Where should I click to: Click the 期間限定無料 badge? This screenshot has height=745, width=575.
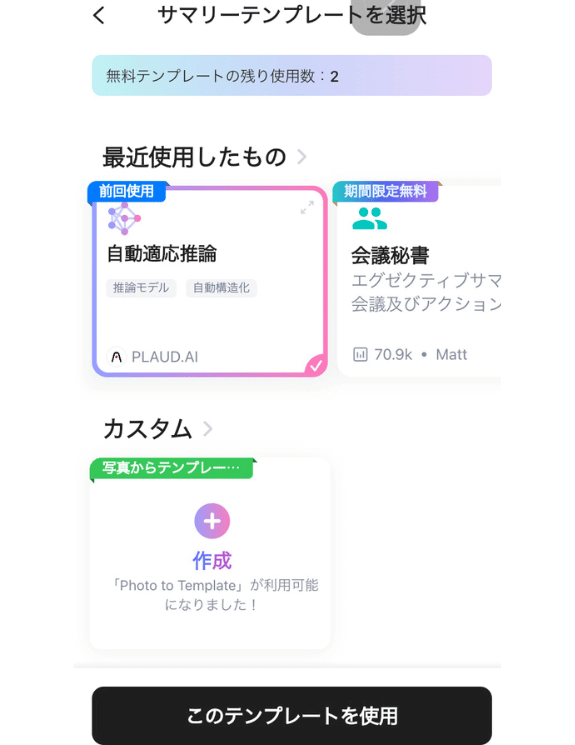386,191
